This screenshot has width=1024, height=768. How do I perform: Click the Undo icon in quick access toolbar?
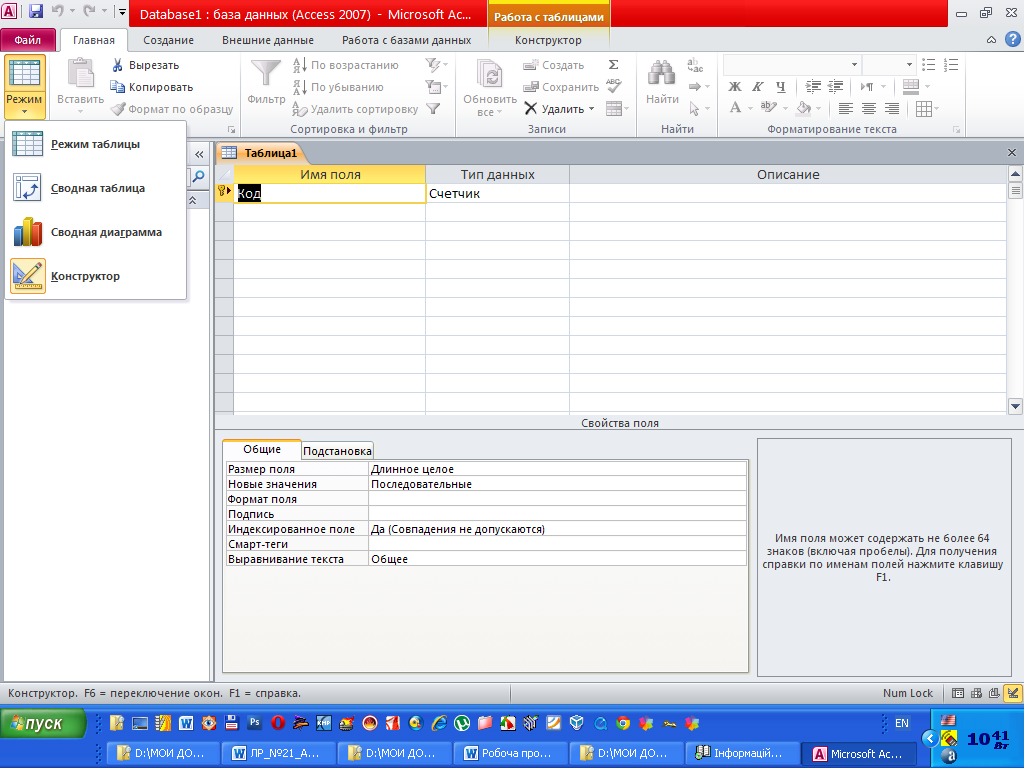click(x=57, y=11)
